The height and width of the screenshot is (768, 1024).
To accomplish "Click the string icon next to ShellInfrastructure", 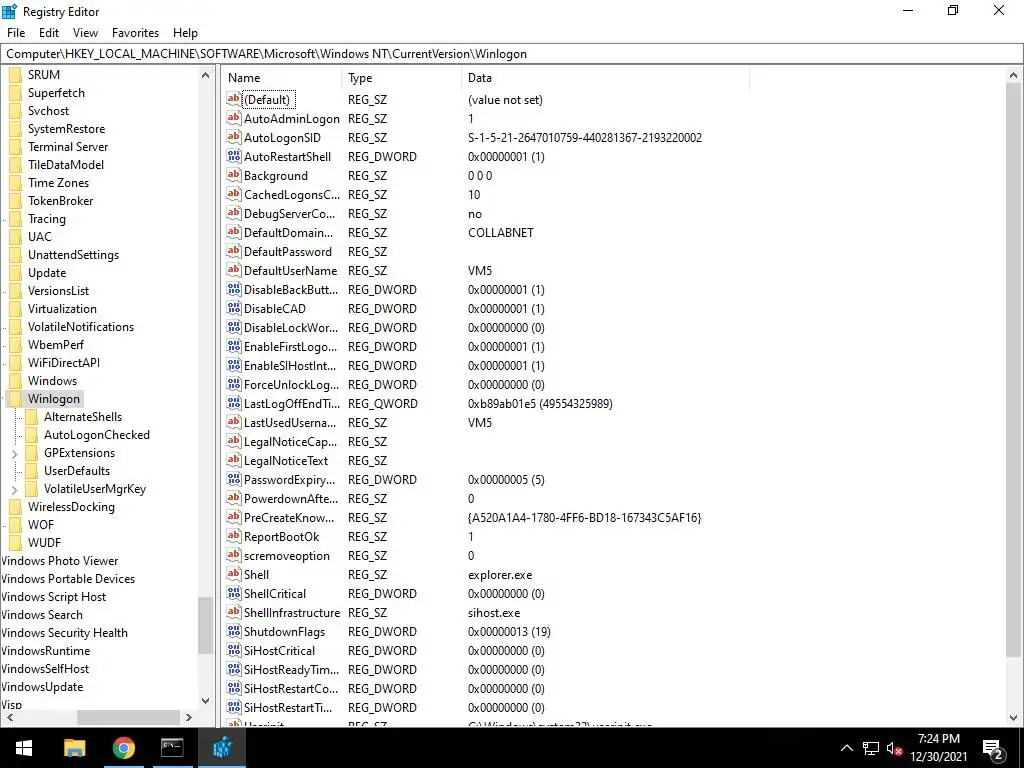I will tap(234, 613).
